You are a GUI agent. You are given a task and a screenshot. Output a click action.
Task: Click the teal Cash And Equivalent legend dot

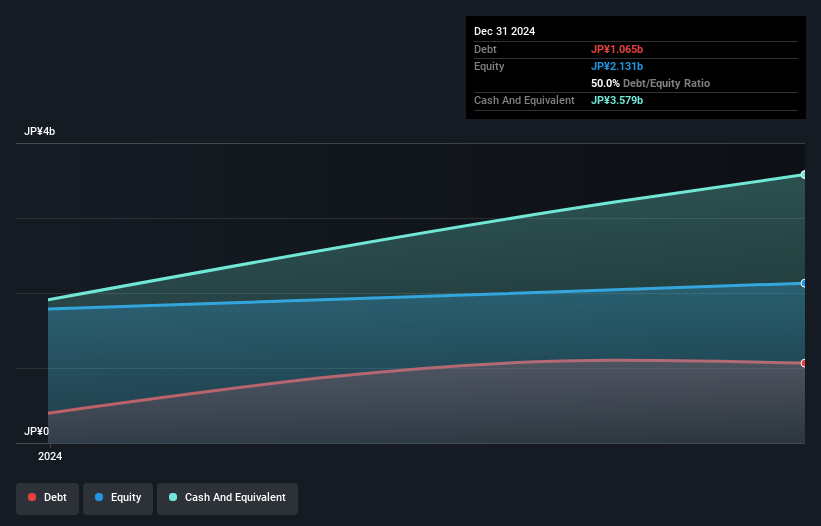pos(173,497)
